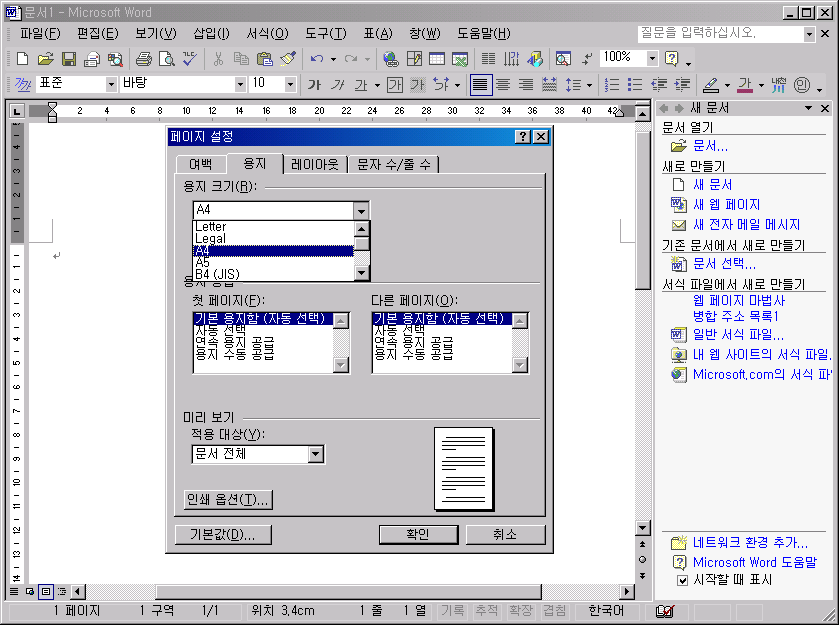Open the style 표준 dropdown

tap(111, 84)
